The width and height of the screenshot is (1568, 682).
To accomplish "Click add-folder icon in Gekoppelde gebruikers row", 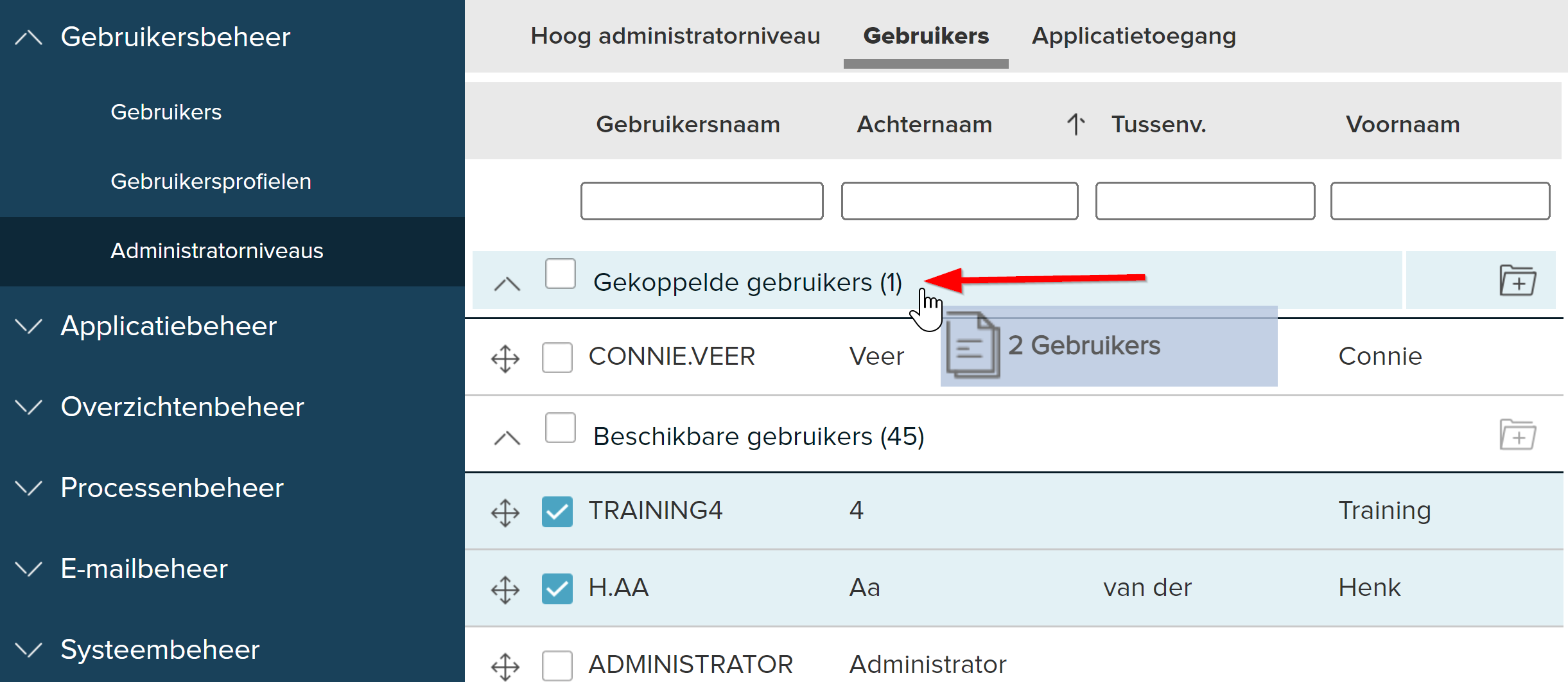I will click(x=1517, y=280).
